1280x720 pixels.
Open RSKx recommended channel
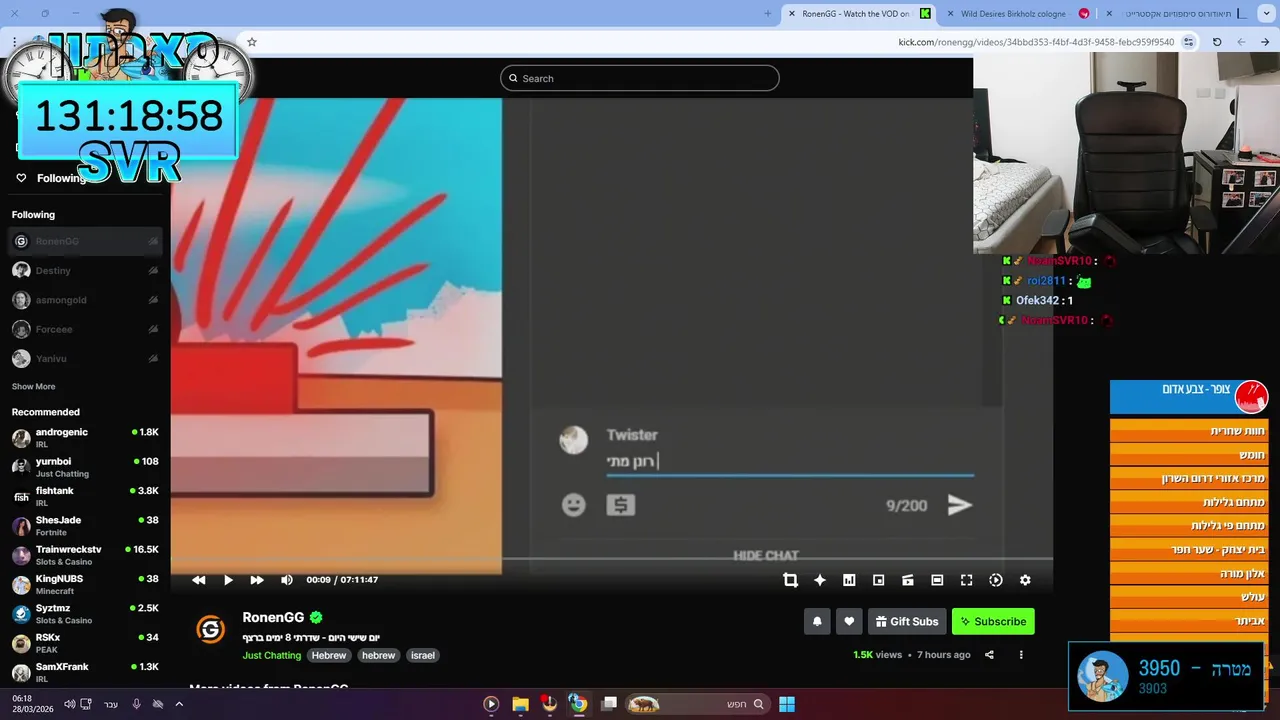pos(85,643)
